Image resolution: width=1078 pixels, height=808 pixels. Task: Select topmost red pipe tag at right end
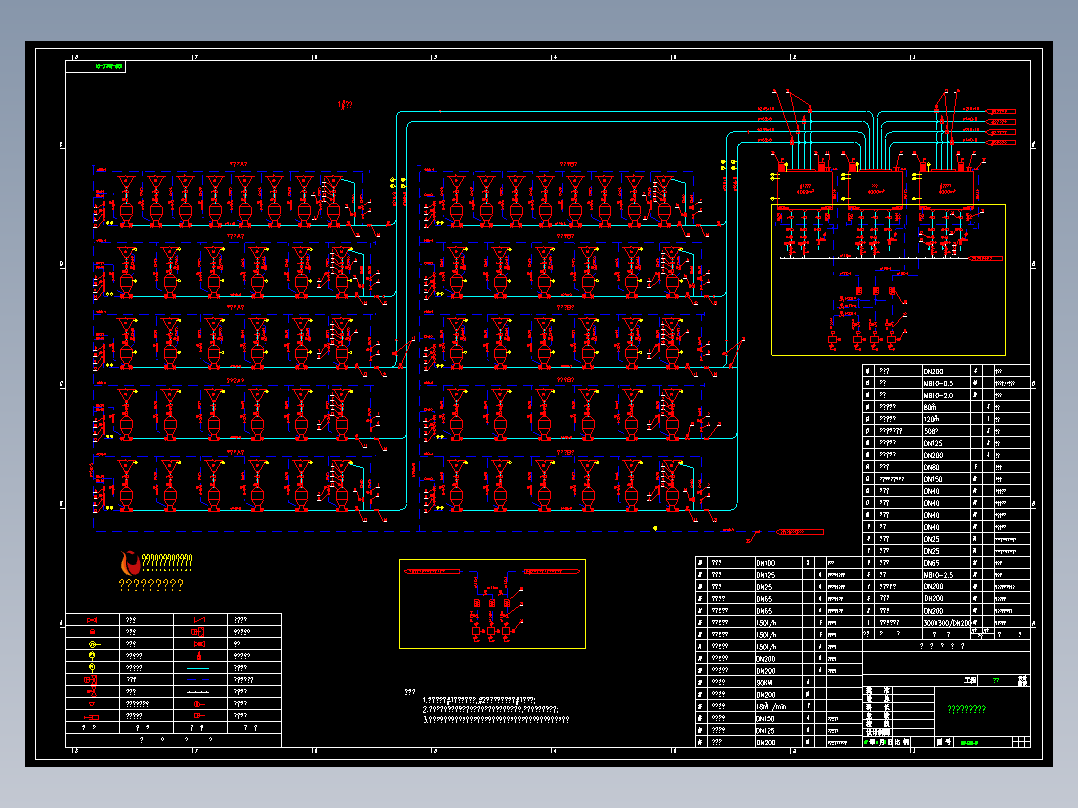[1000, 111]
